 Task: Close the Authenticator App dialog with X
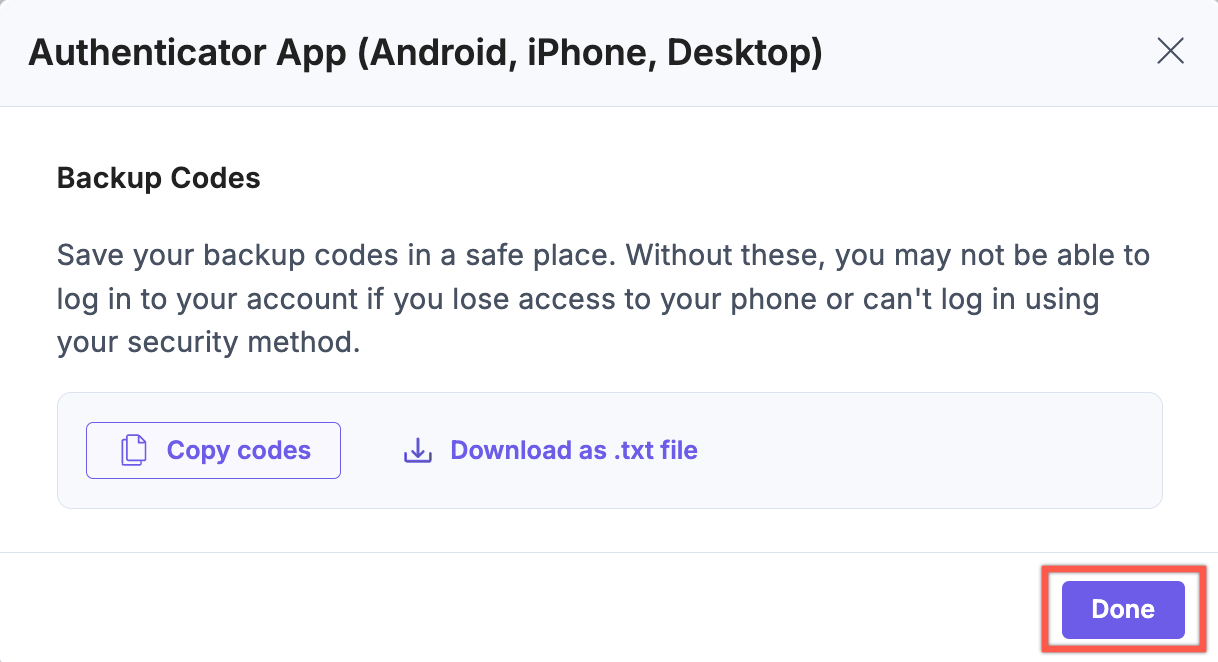point(1170,52)
